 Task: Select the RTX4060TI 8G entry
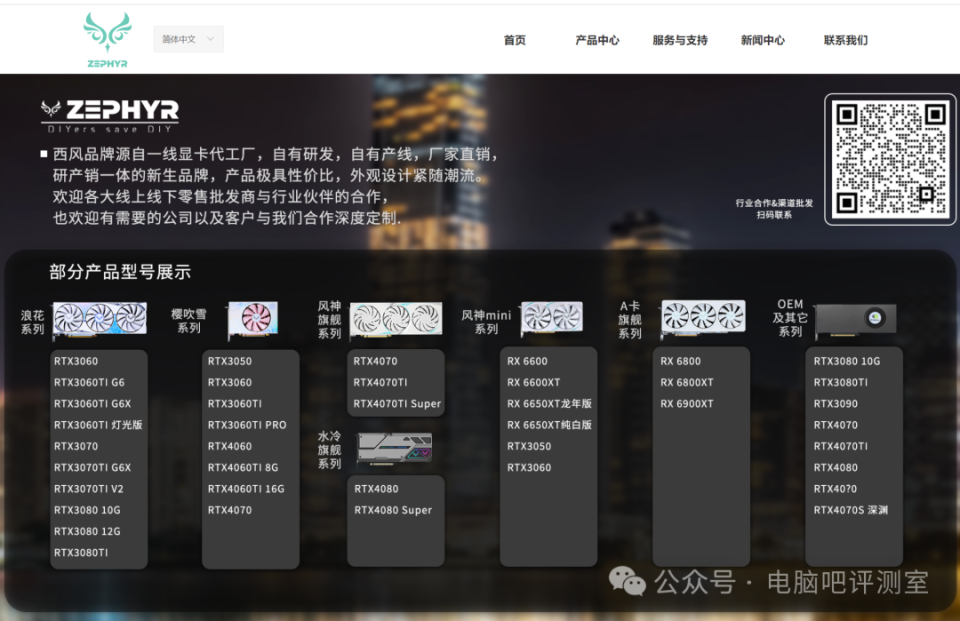coord(242,467)
